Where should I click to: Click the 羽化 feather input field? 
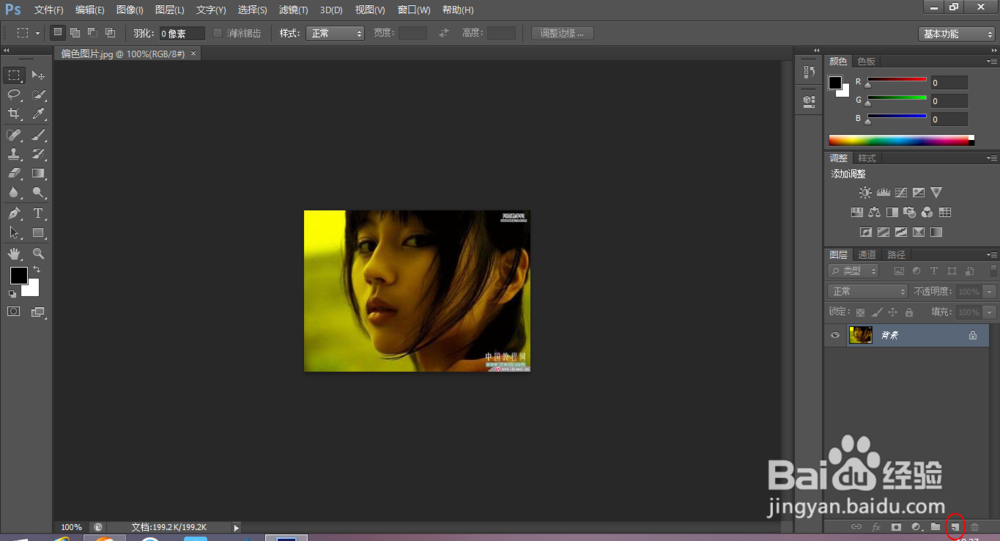pyautogui.click(x=182, y=33)
